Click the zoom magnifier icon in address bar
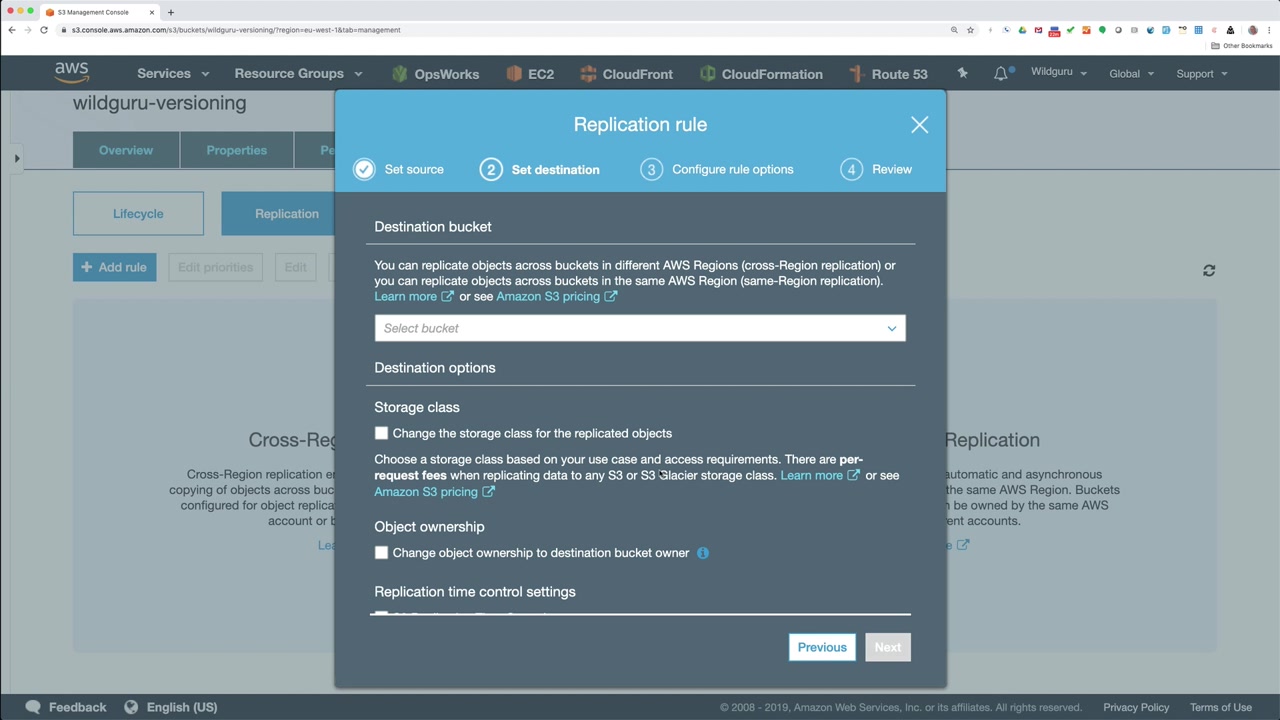Screen dimensions: 1280x720 tap(954, 30)
